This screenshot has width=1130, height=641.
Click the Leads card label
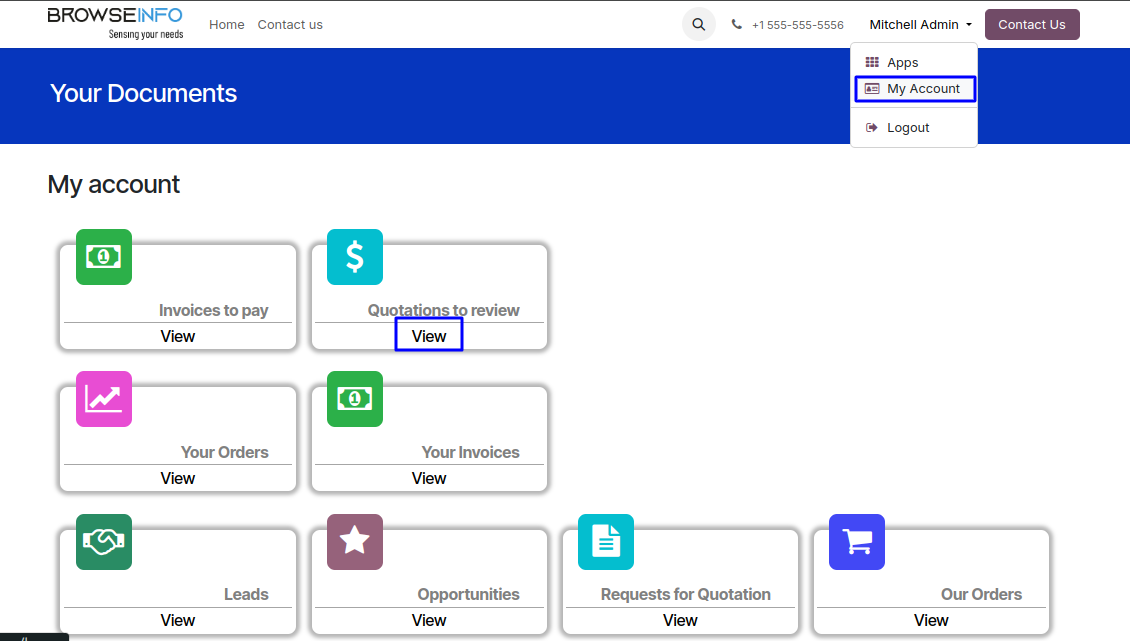[246, 594]
